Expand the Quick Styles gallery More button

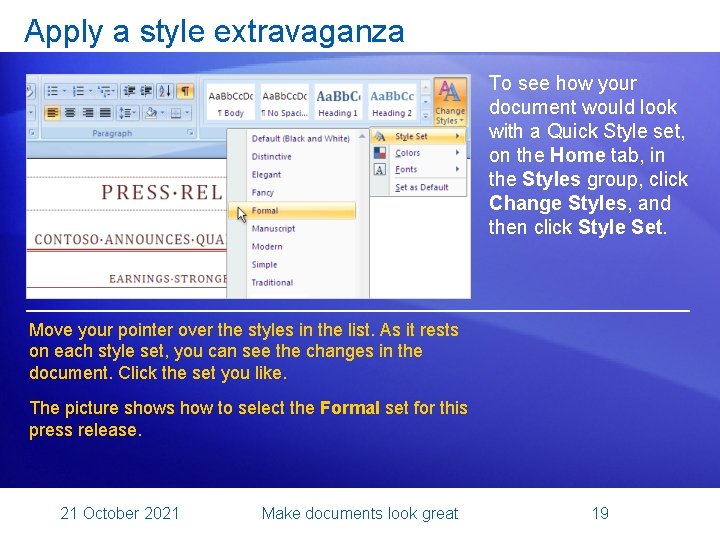coord(425,116)
